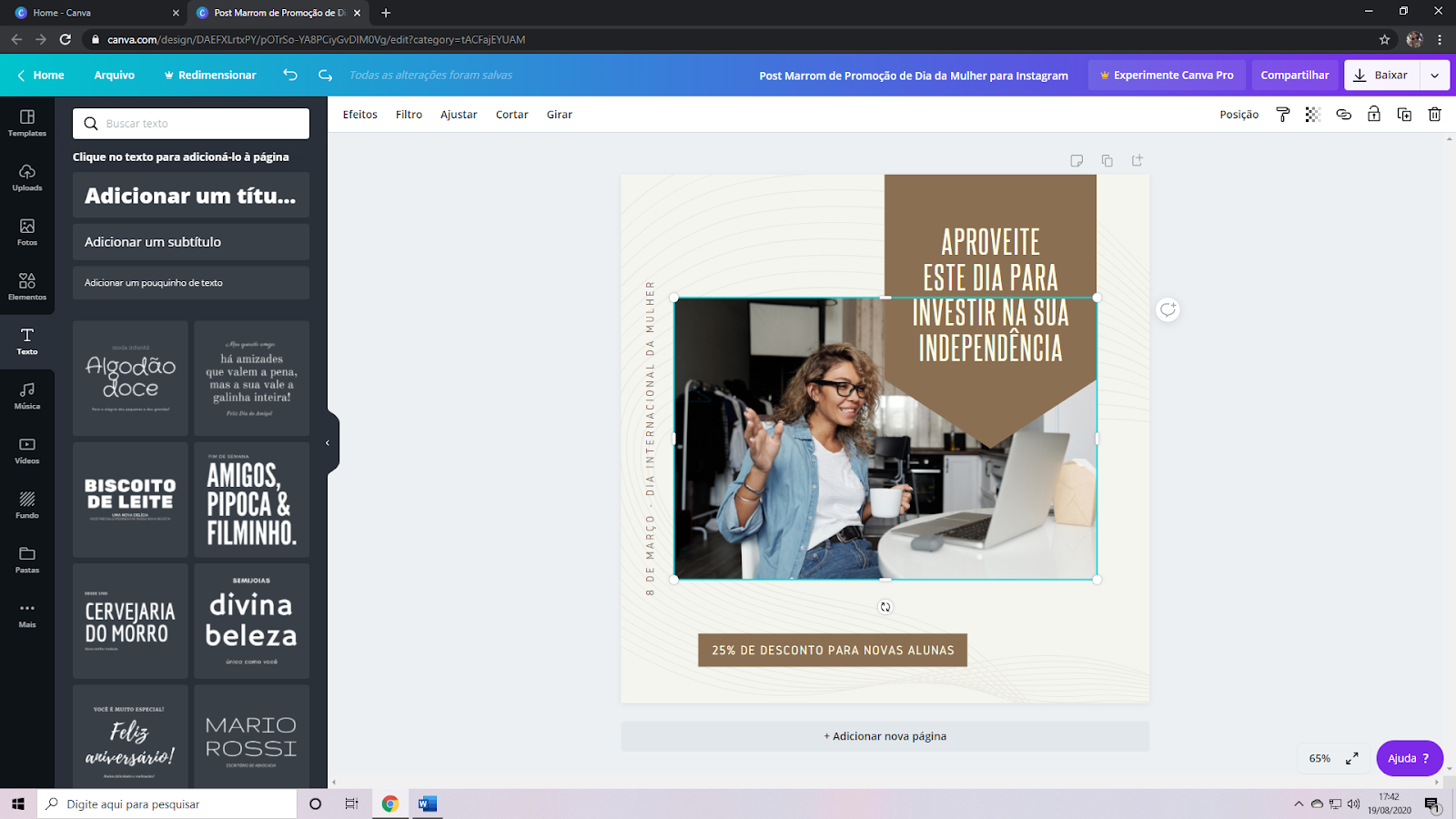
Task: Click the Compartilhar button
Action: tap(1295, 76)
